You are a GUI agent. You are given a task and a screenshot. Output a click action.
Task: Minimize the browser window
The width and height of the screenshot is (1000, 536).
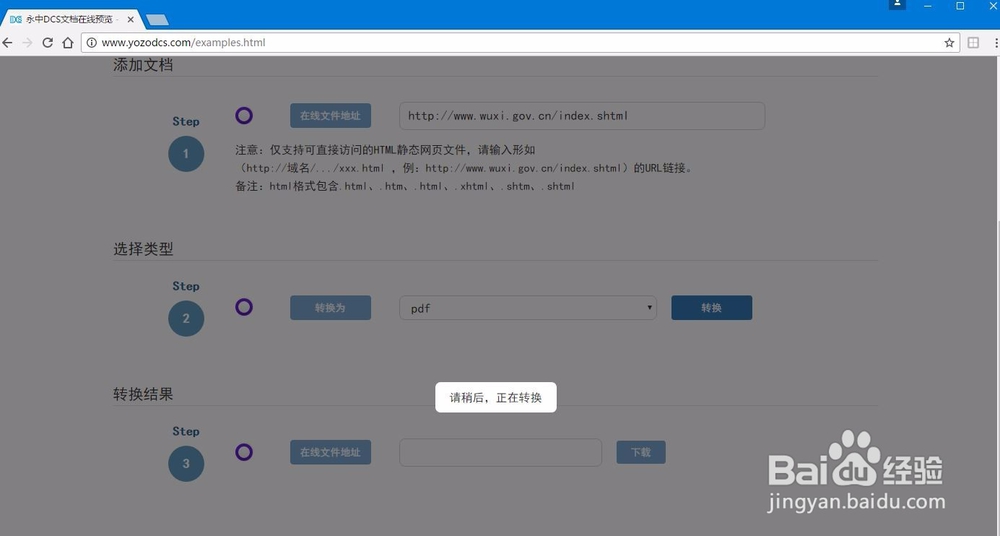point(928,6)
